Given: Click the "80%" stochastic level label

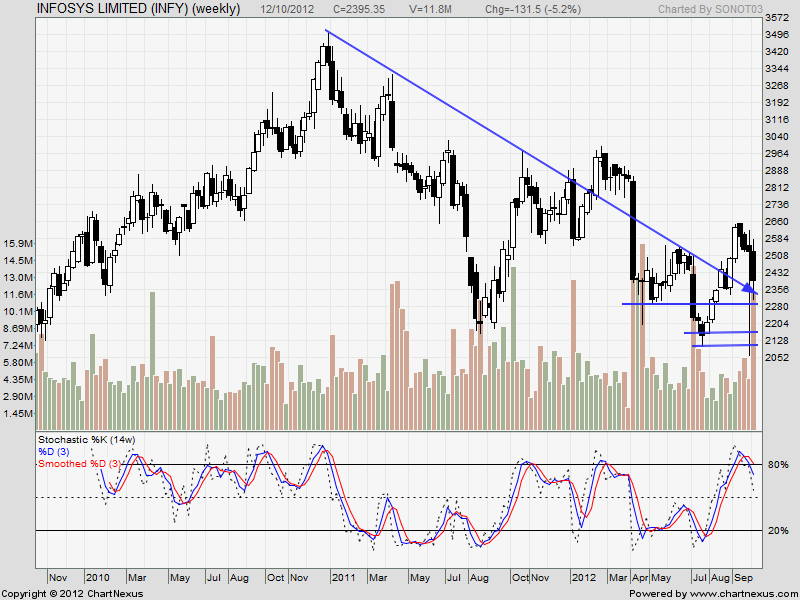Looking at the screenshot, I should coord(778,465).
